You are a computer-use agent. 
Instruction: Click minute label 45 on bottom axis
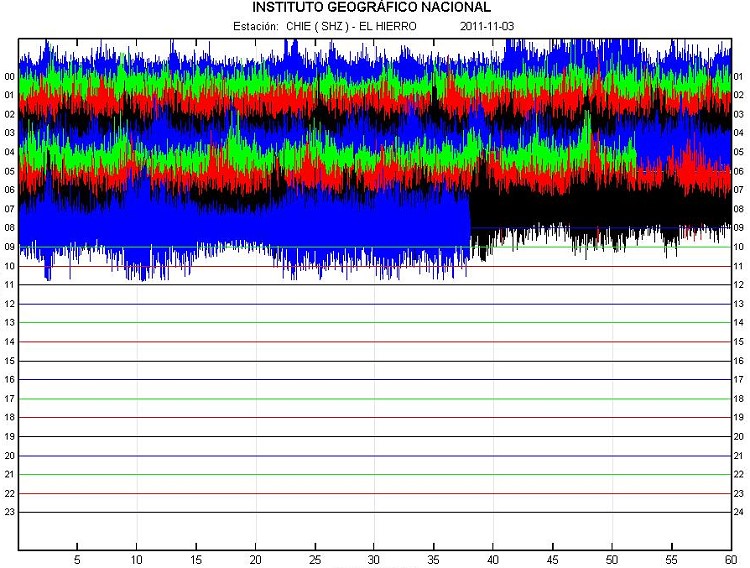(552, 559)
